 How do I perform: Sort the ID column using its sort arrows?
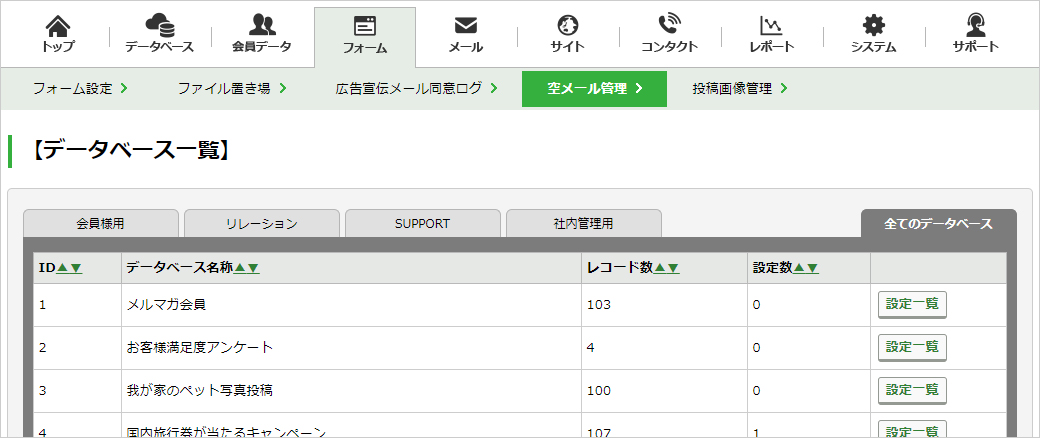point(70,268)
